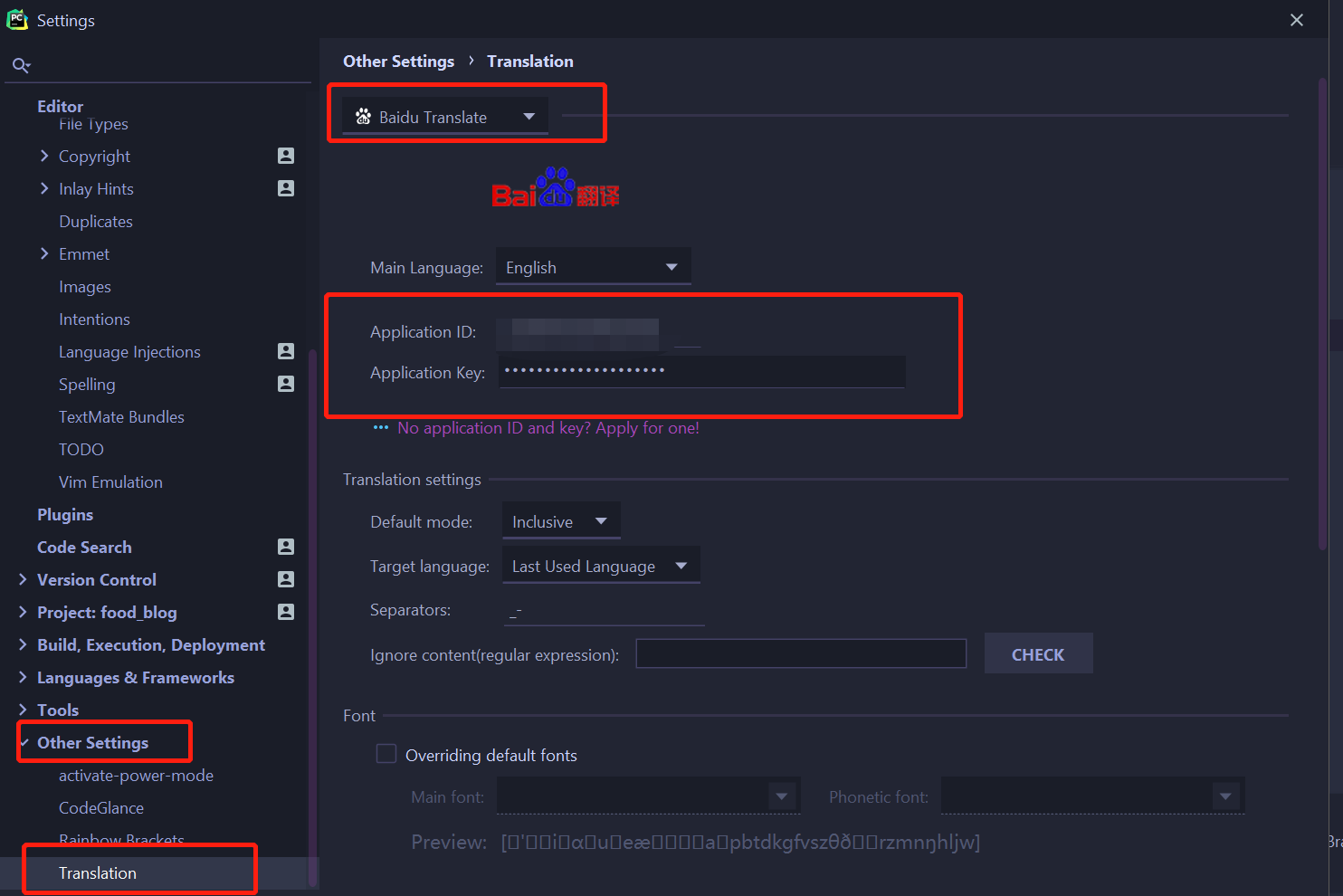Click the Baidu Translate logo image

tap(556, 187)
